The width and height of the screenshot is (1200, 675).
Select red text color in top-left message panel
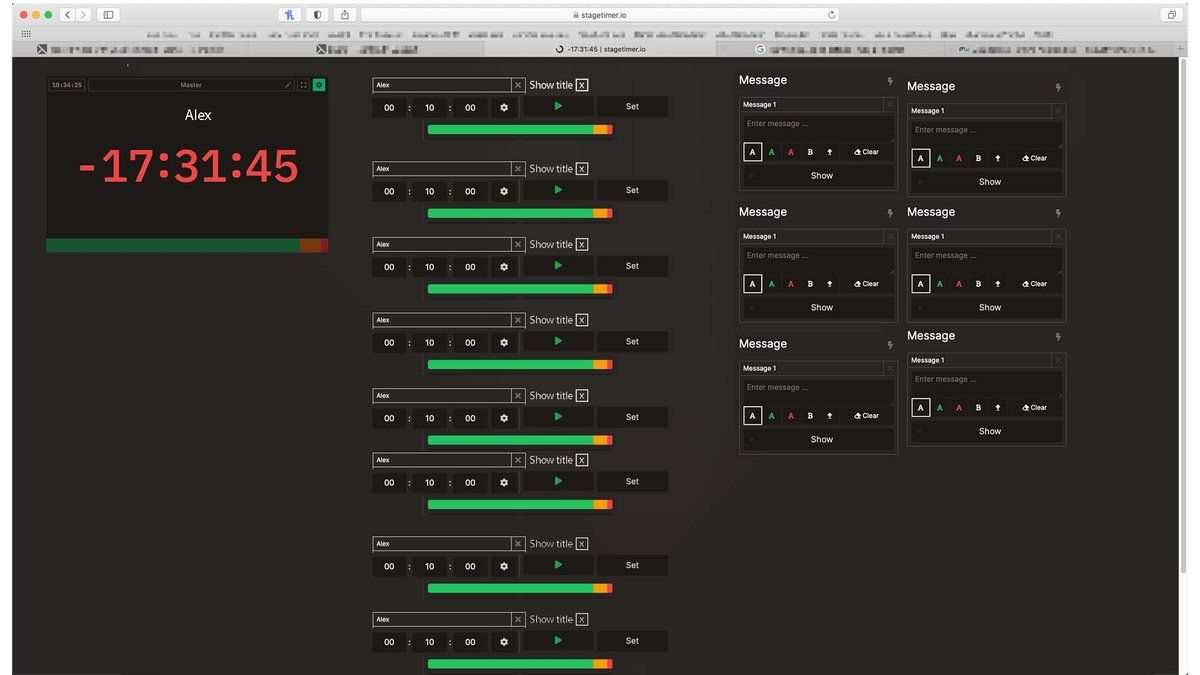point(791,152)
